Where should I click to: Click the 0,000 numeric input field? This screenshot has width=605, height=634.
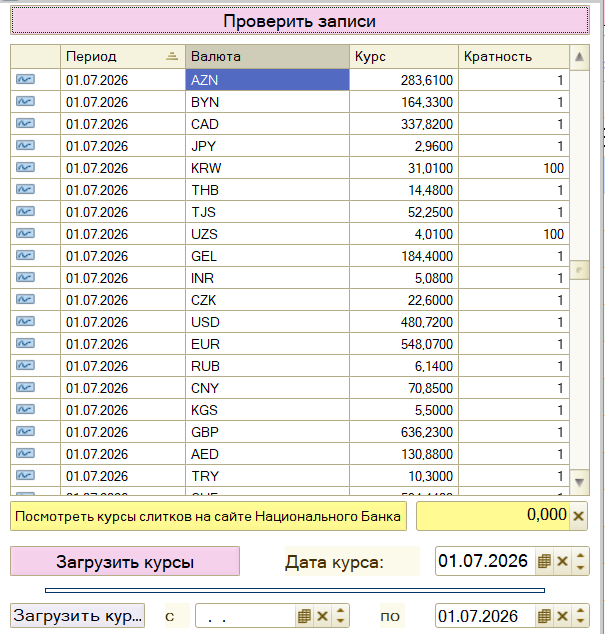click(493, 516)
